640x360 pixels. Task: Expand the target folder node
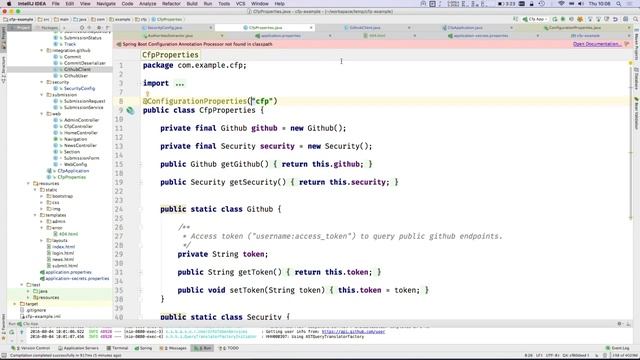(x=16, y=304)
